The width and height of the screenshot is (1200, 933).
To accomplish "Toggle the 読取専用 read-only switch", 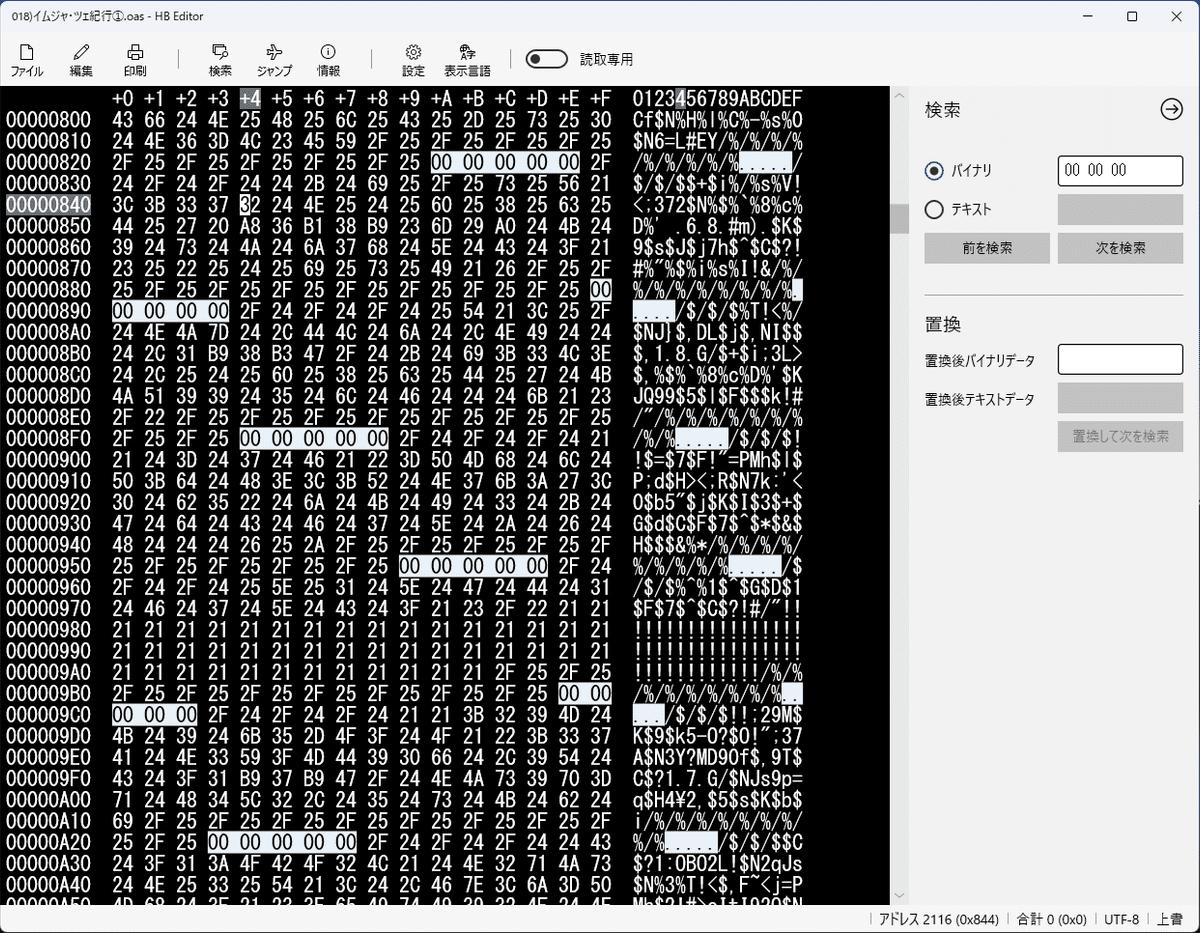I will tap(547, 59).
